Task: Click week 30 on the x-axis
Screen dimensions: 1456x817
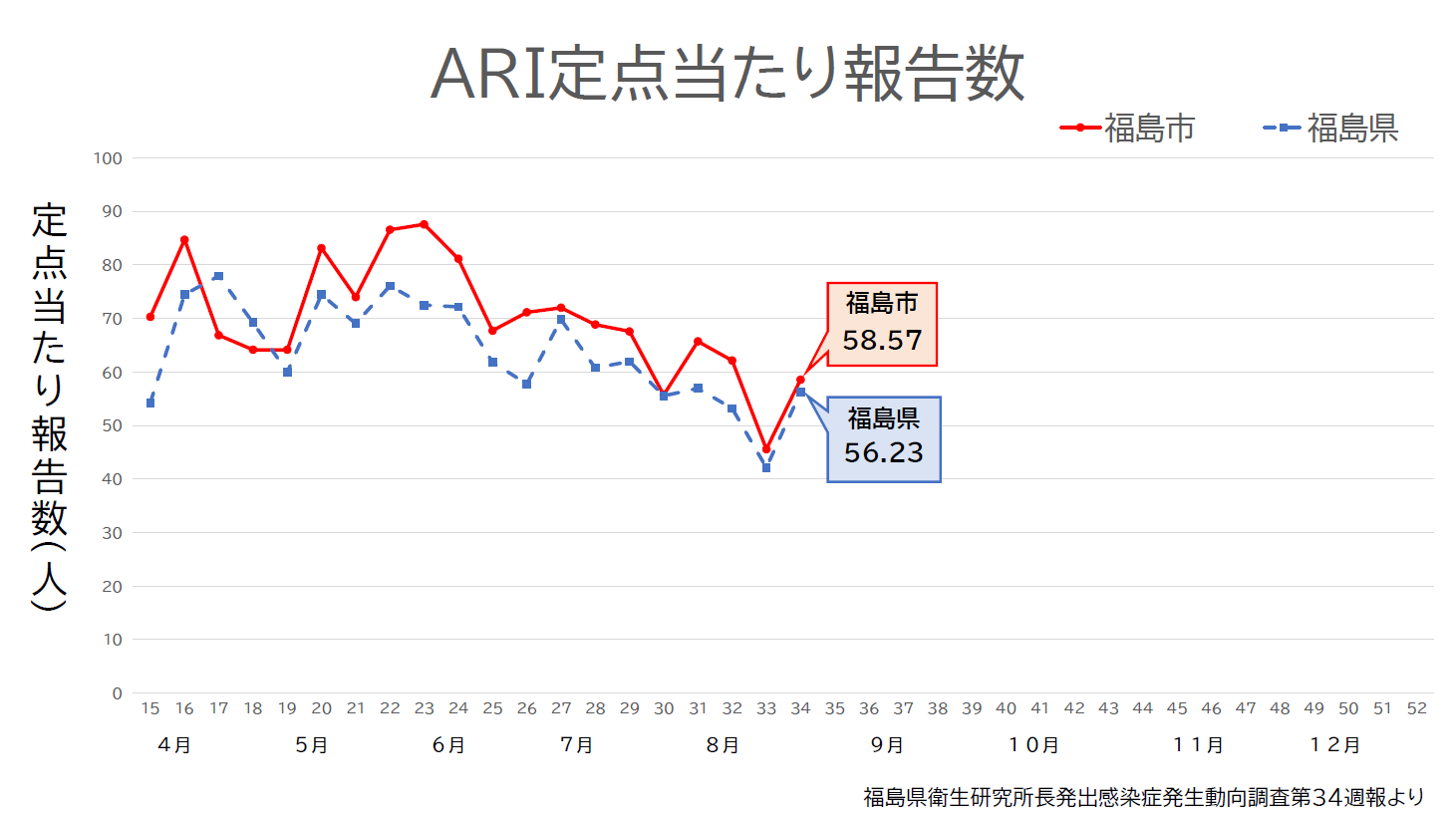Action: point(664,708)
